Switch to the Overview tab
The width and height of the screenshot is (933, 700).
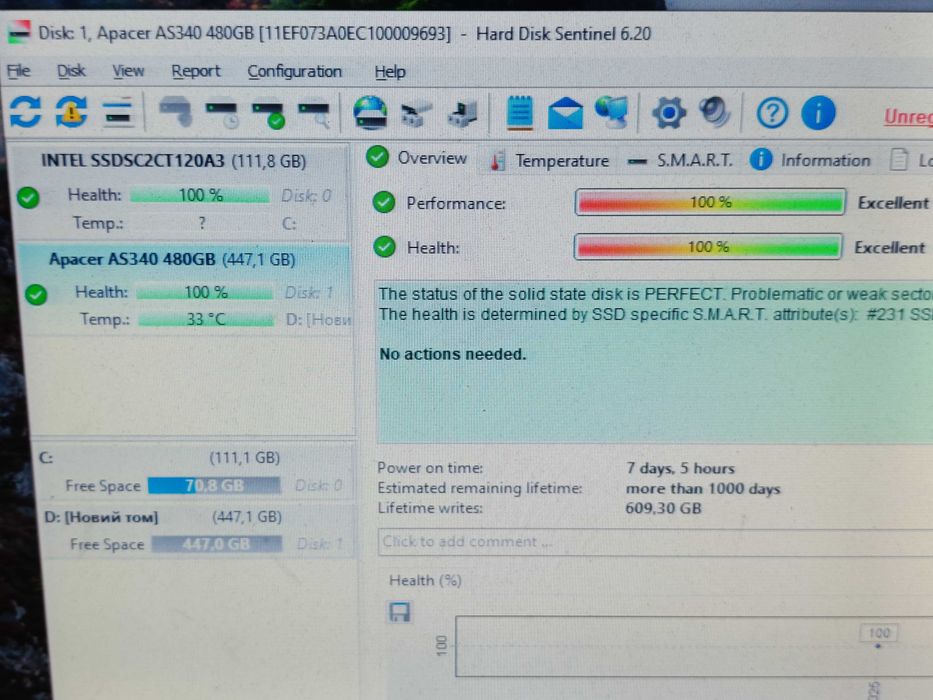(417, 158)
